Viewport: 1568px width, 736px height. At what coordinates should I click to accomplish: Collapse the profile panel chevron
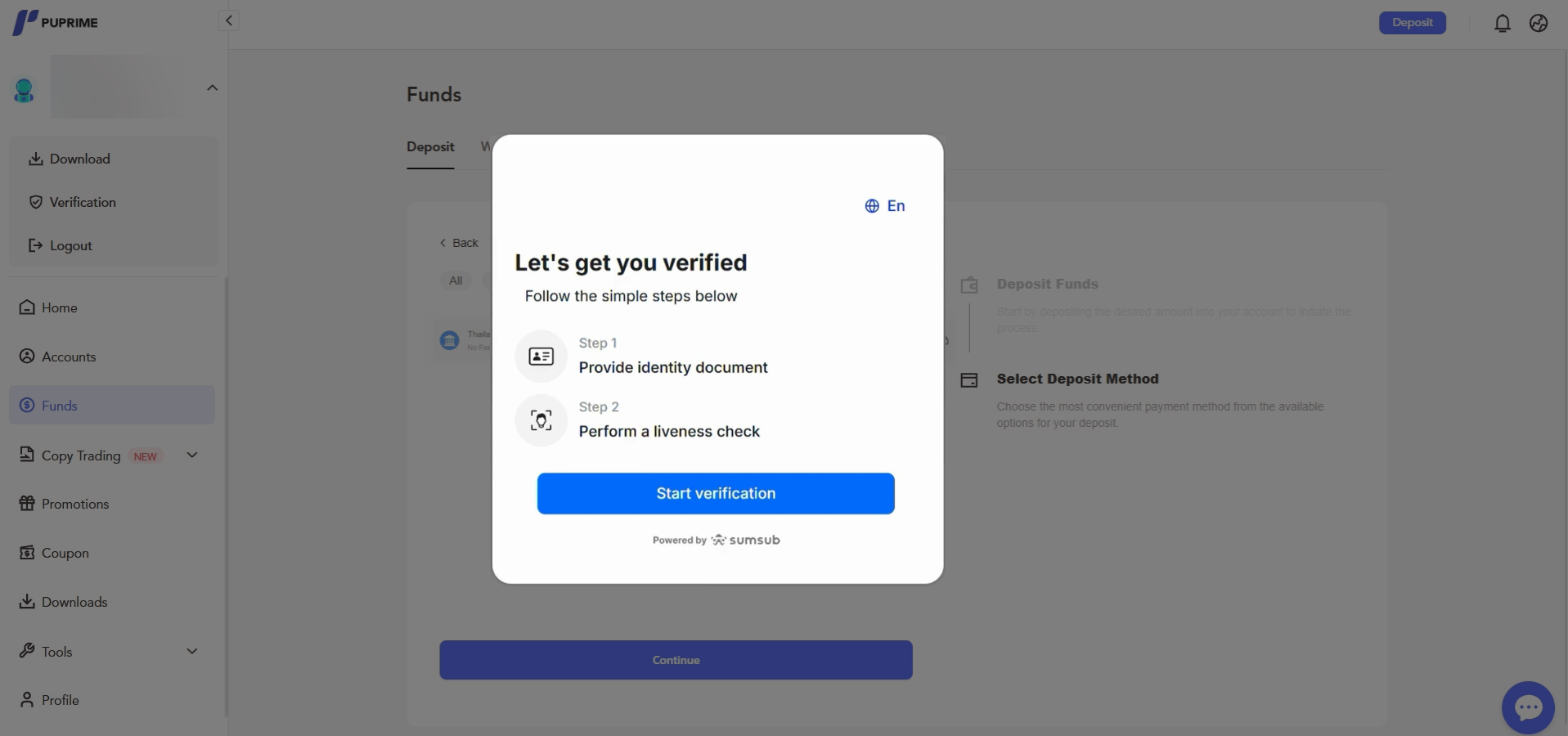[x=212, y=88]
